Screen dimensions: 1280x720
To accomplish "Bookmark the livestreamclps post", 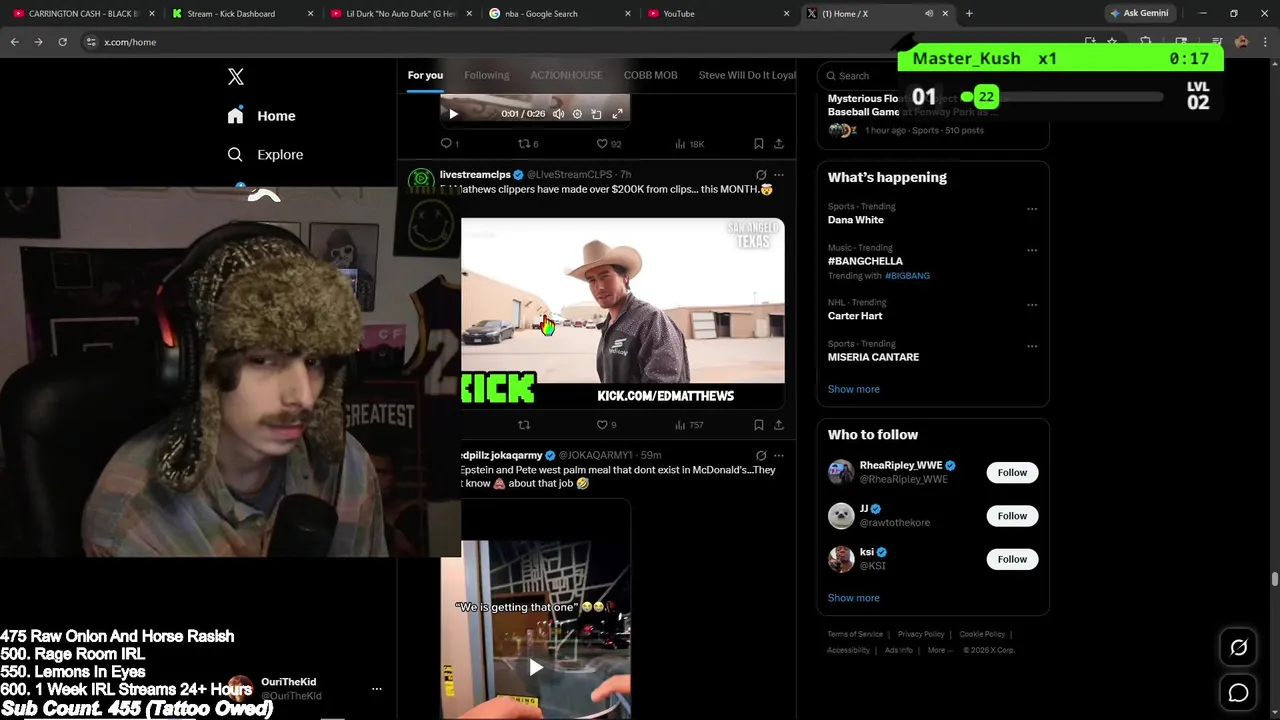I will coord(758,425).
